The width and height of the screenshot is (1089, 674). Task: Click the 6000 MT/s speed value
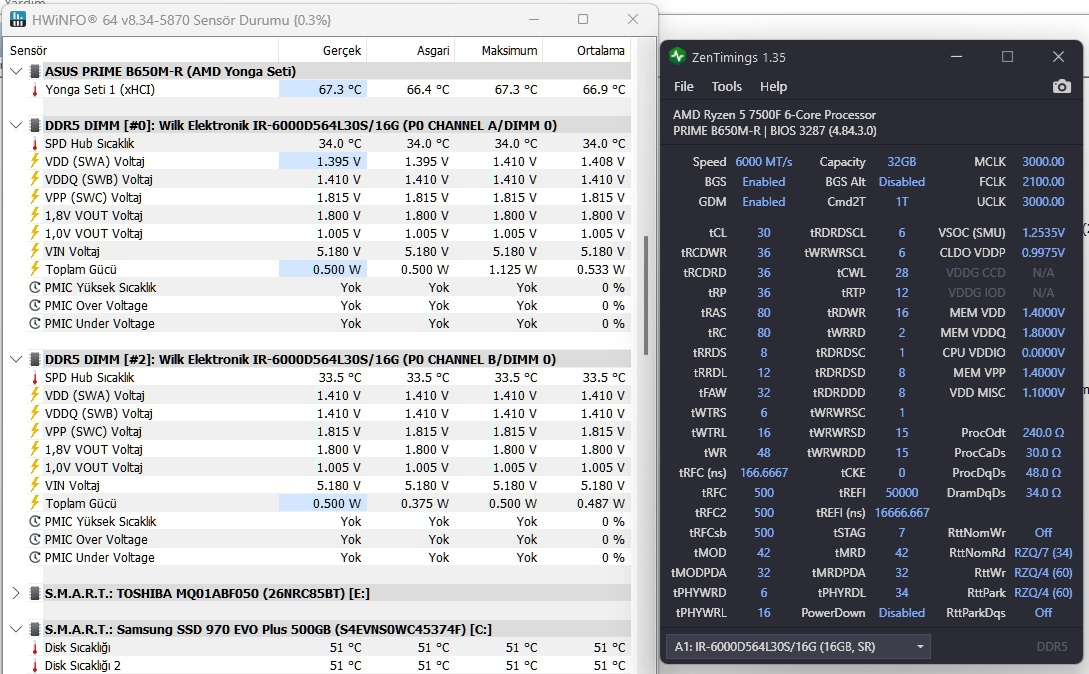(764, 162)
